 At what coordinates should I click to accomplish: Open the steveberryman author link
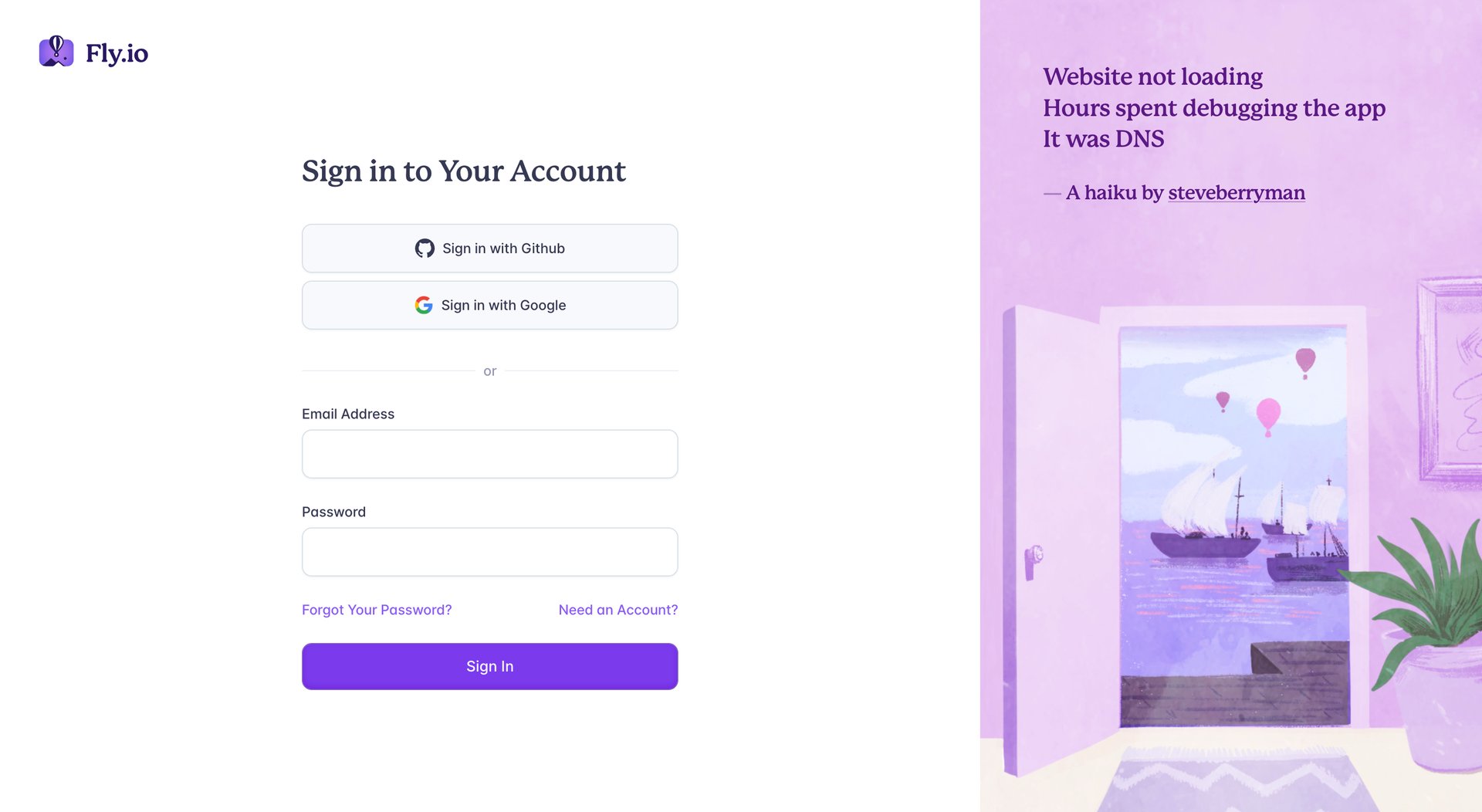pos(1236,192)
